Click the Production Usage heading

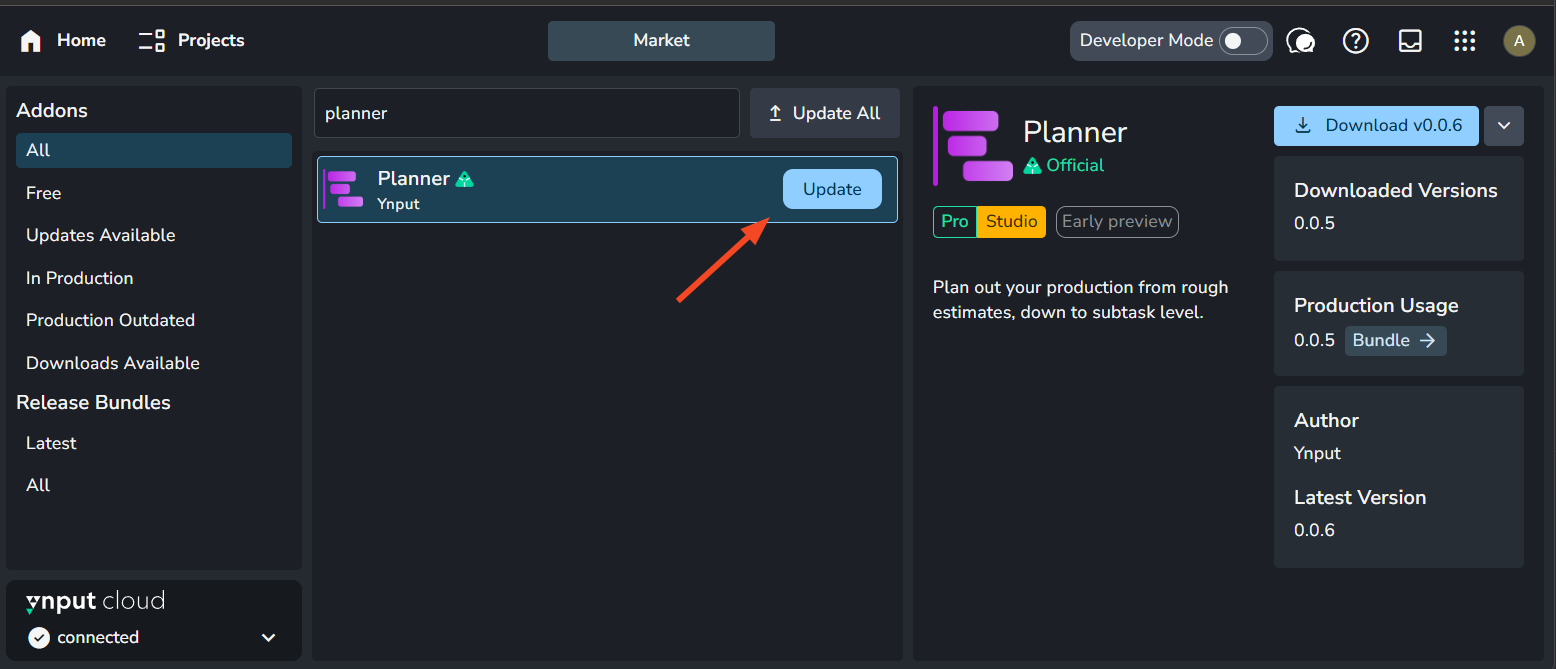click(x=1376, y=305)
